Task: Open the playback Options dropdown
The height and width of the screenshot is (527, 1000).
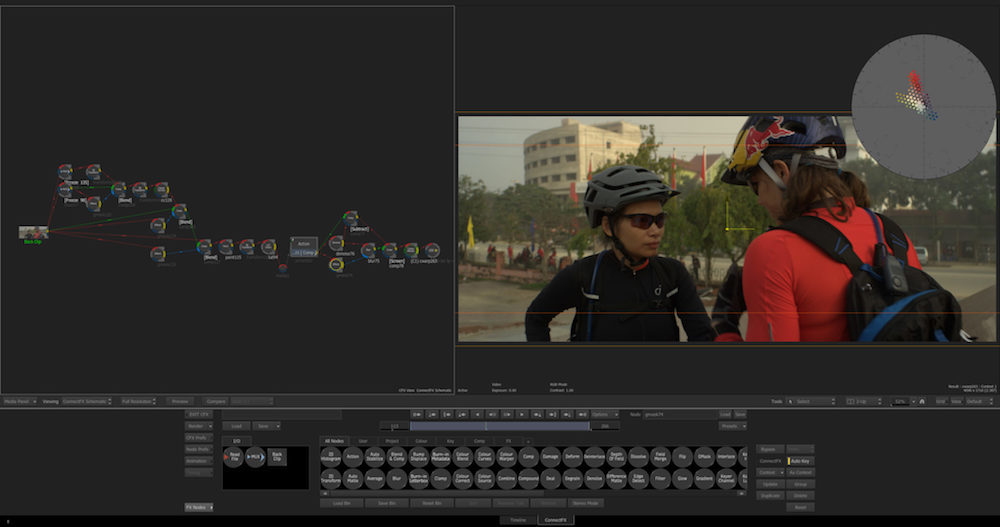Action: point(603,414)
